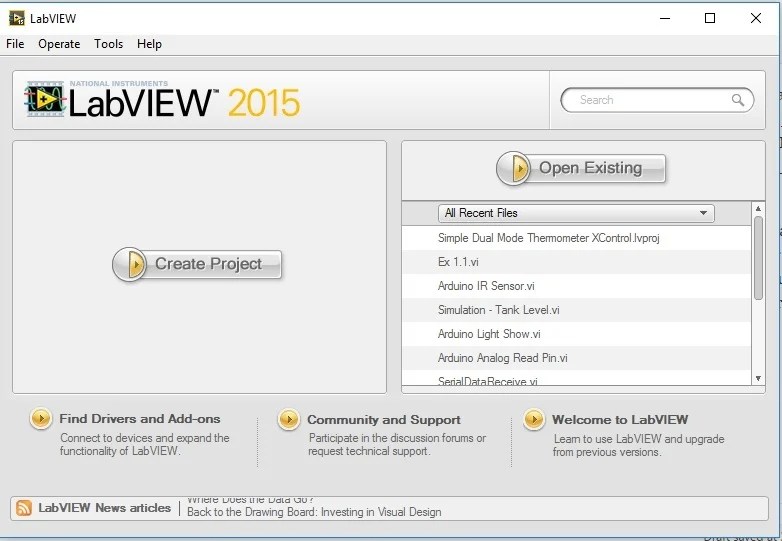Click the recent files scroll down arrow
Image resolution: width=782 pixels, height=541 pixels.
pos(758,378)
